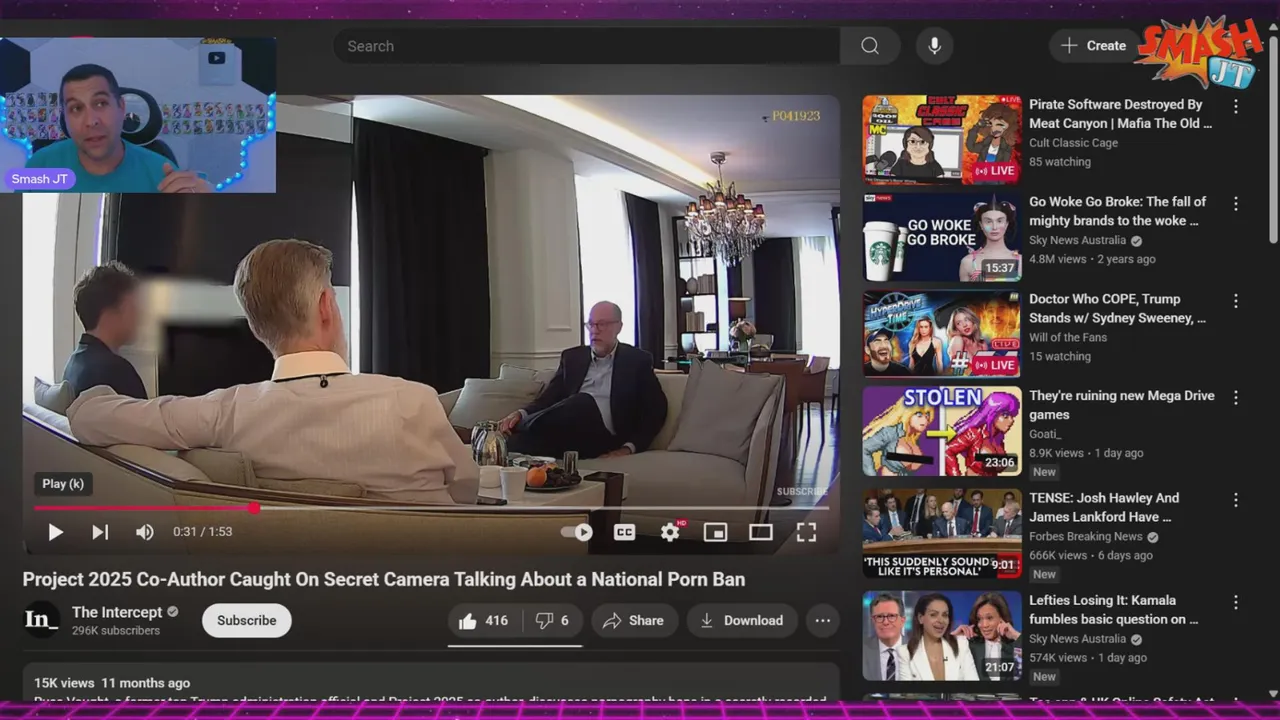Open title 'Lefties Losing It: Kamala fumbles'

(1114, 610)
